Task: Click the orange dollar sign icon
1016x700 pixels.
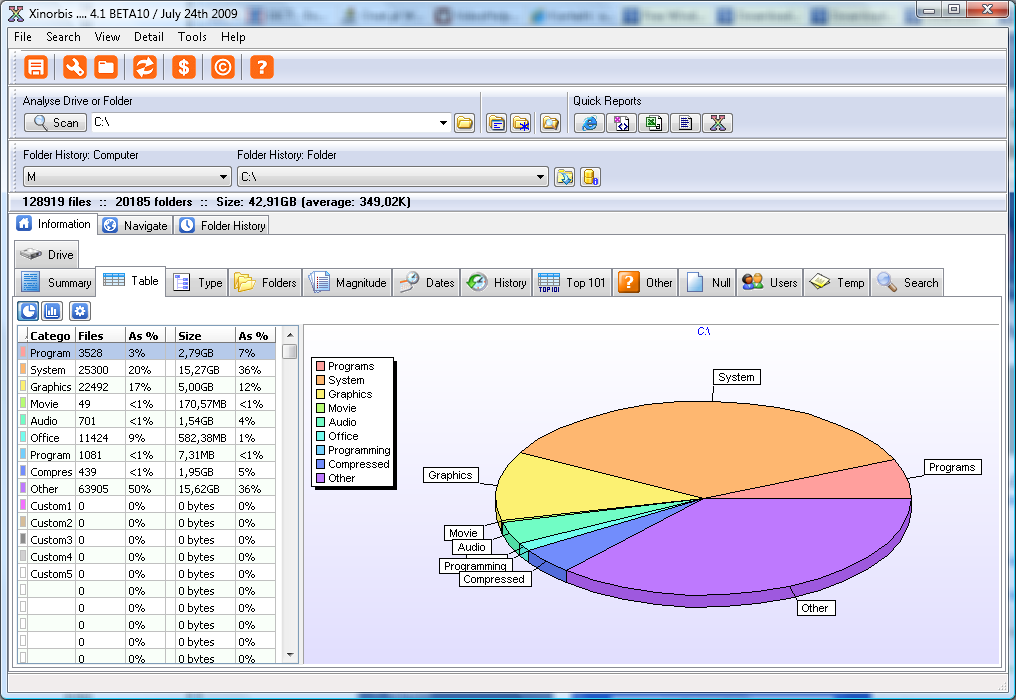Action: (x=184, y=67)
